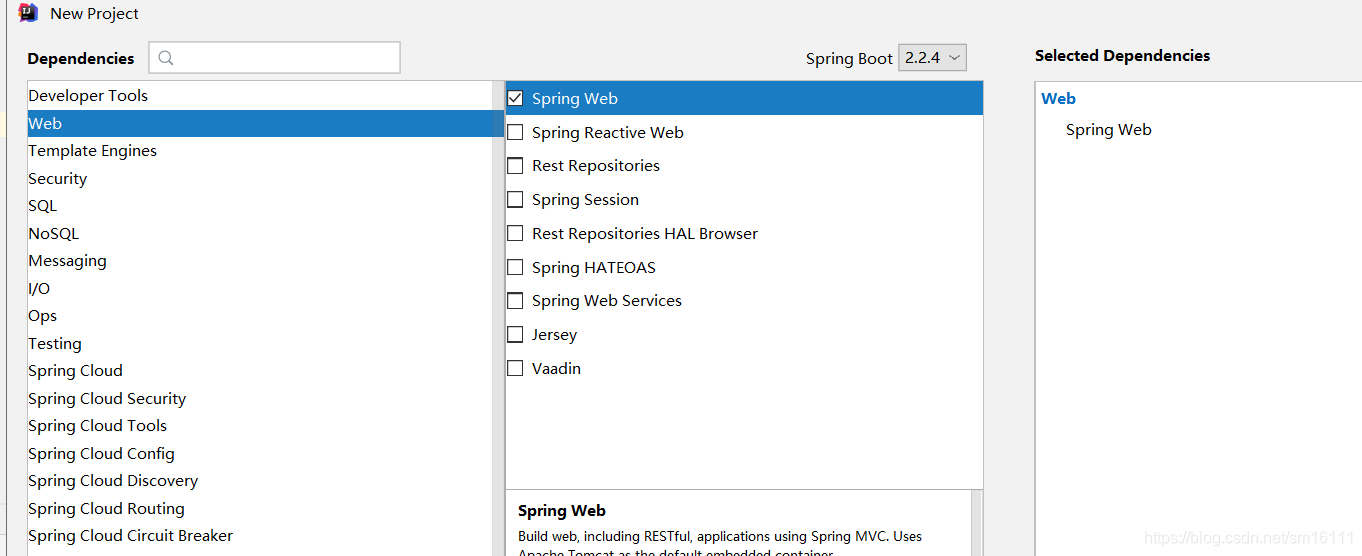Select the Spring Cloud Config category
This screenshot has width=1362, height=556.
260,454
